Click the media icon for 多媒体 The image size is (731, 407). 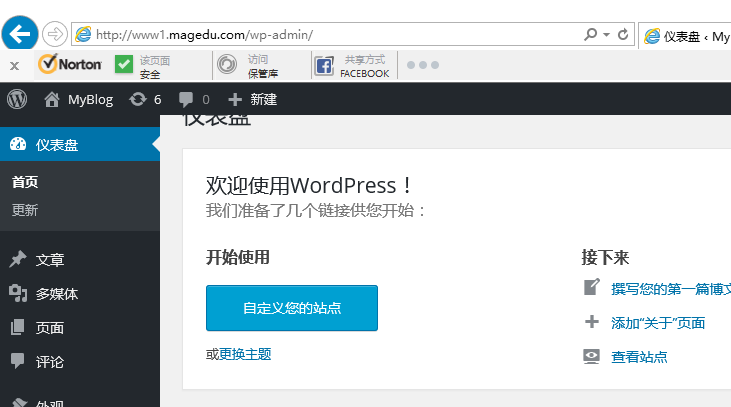pyautogui.click(x=18, y=293)
